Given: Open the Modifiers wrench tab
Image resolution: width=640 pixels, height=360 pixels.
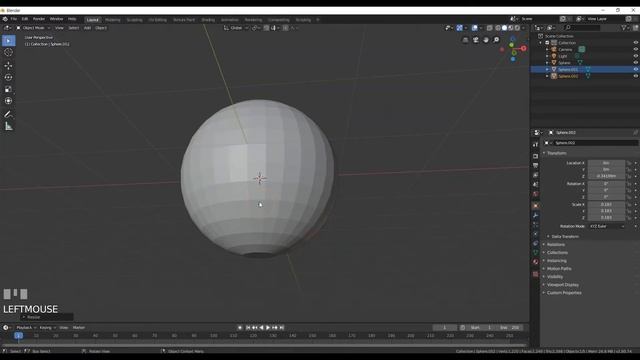Looking at the screenshot, I should click(536, 215).
